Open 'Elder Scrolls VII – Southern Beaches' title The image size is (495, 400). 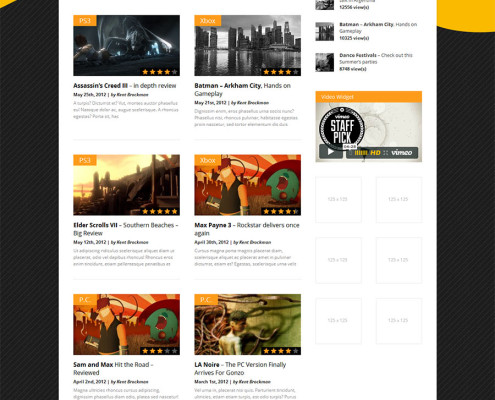126,229
